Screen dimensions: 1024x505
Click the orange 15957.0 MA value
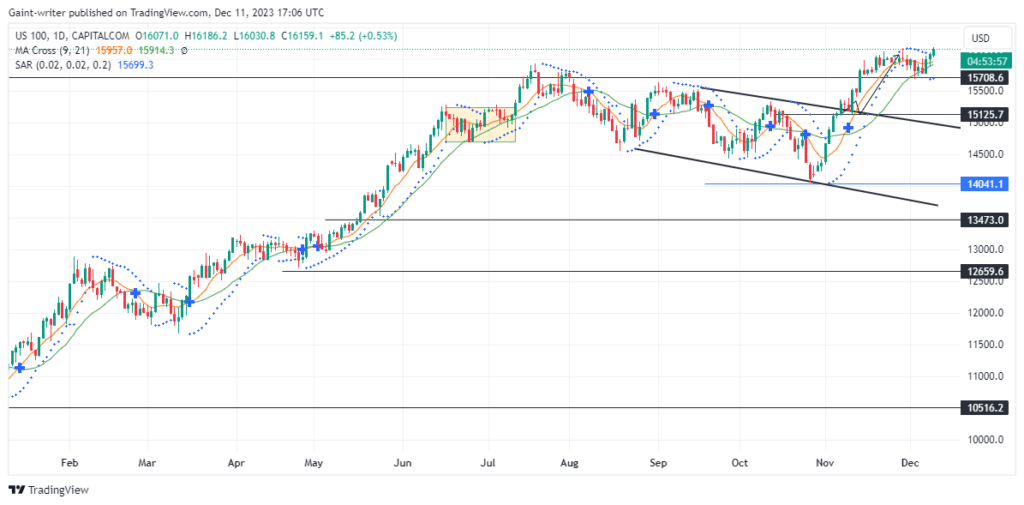[x=115, y=51]
